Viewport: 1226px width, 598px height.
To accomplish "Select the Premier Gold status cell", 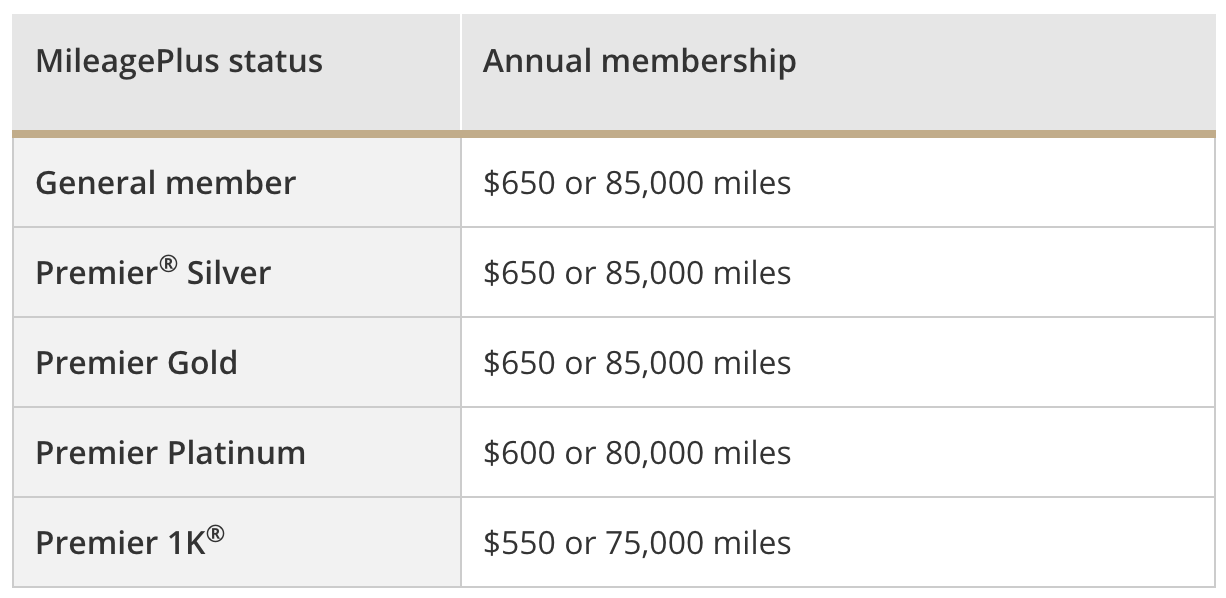I will (236, 362).
